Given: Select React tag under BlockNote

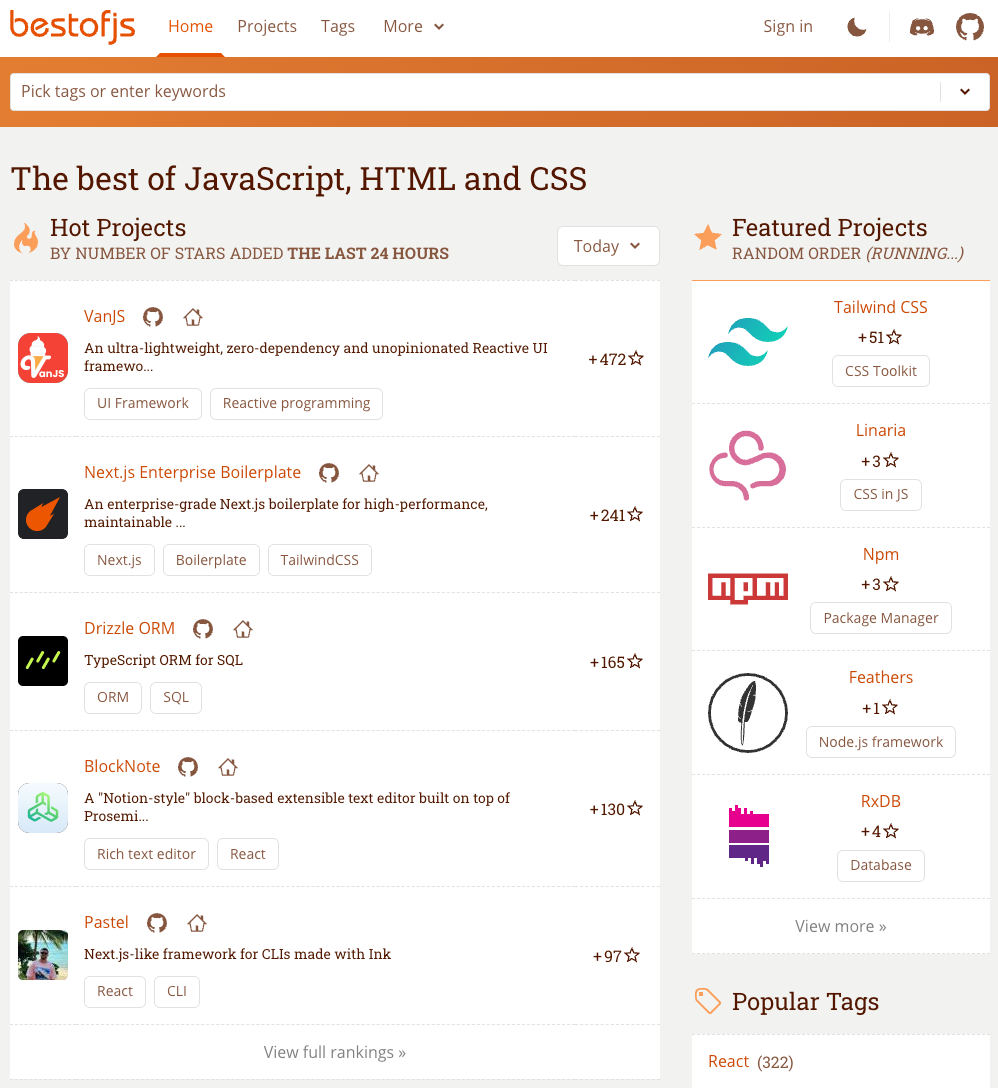Looking at the screenshot, I should 248,854.
